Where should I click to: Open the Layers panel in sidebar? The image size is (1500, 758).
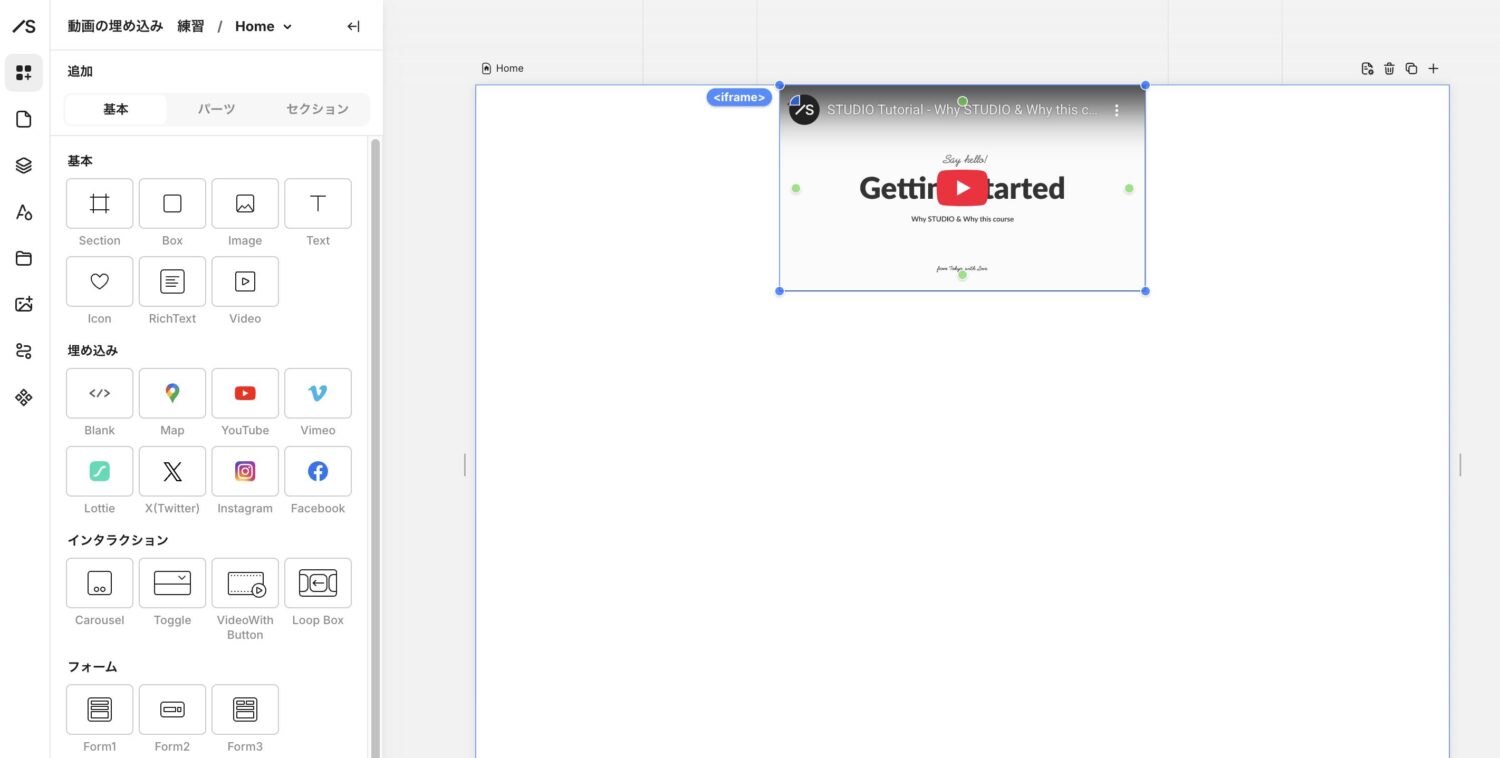[24, 166]
